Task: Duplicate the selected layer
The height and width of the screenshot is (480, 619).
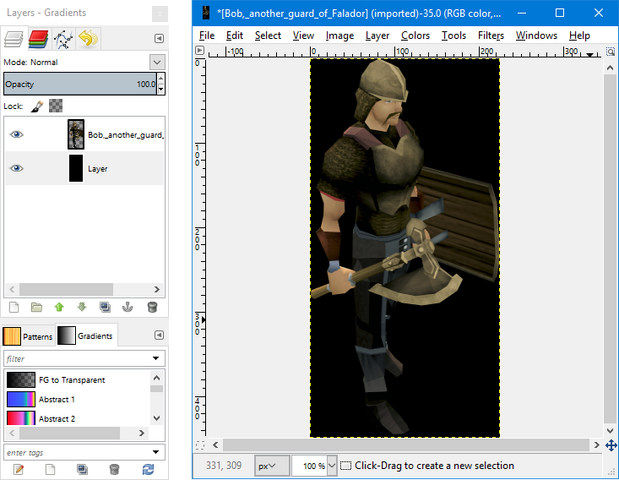Action: coord(105,307)
